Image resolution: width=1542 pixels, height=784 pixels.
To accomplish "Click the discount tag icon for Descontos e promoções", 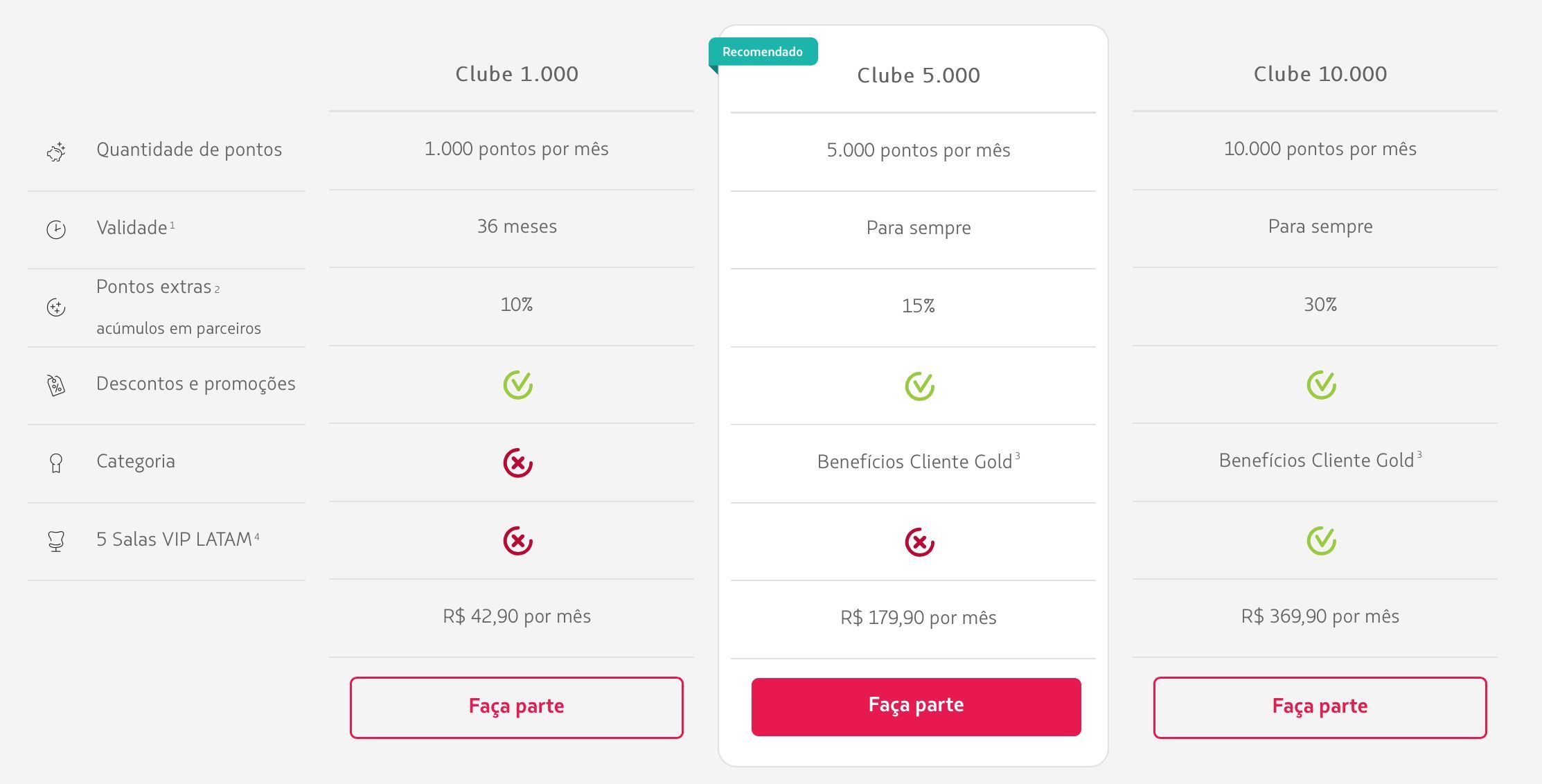I will (56, 385).
